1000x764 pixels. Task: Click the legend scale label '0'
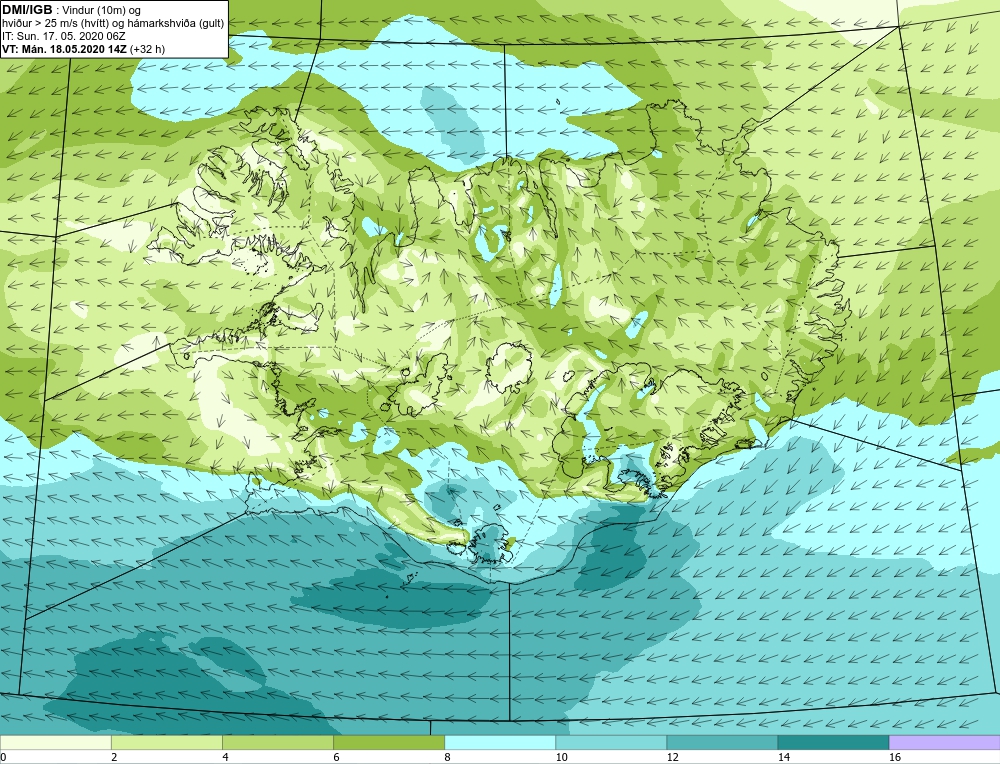(3, 757)
